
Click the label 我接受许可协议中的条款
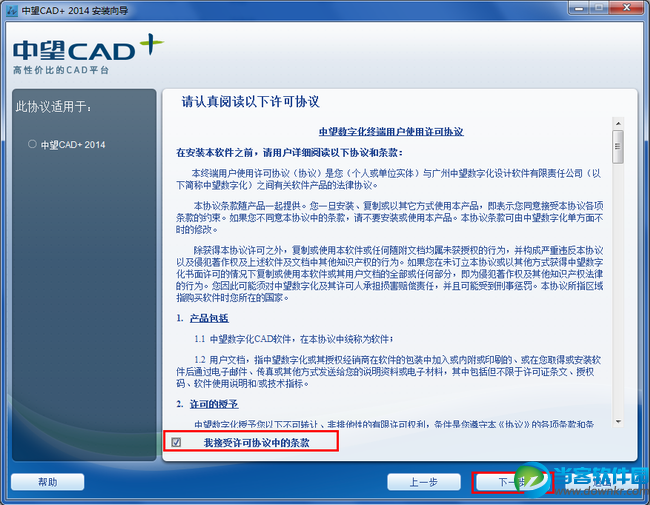point(256,443)
